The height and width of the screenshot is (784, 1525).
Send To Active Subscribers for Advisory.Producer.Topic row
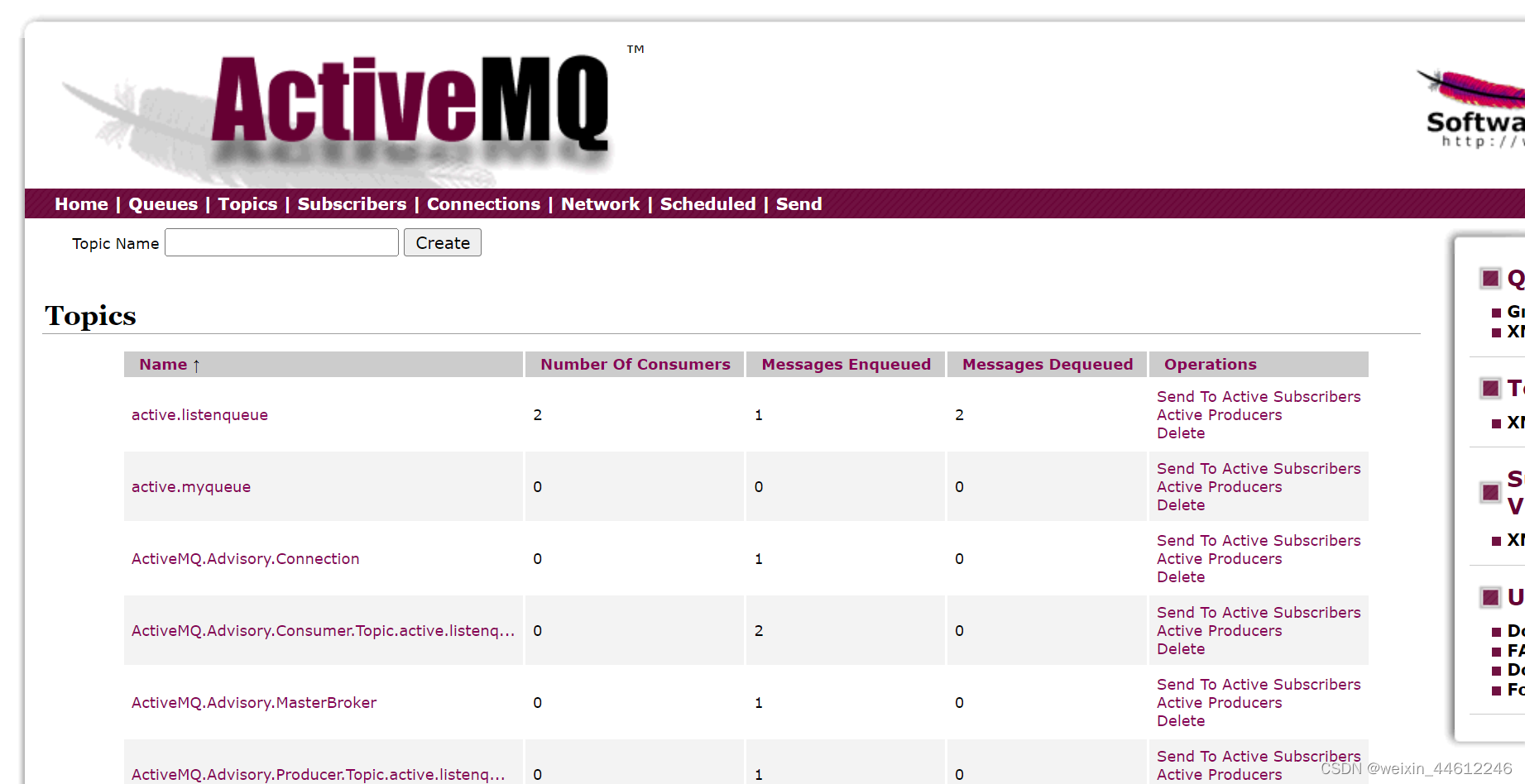1259,756
